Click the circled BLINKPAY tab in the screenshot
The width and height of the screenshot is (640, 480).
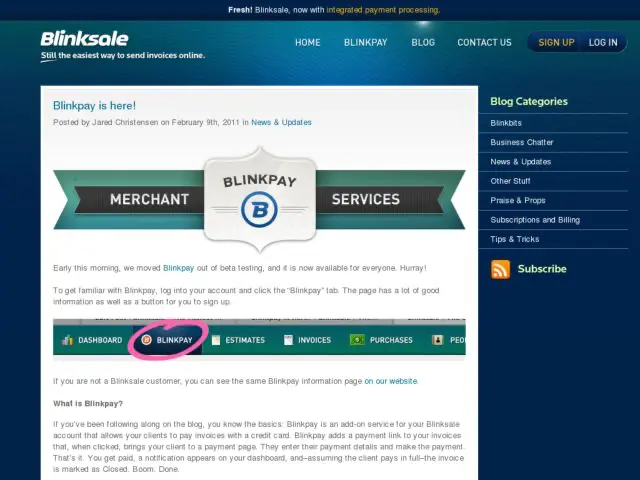coord(168,340)
